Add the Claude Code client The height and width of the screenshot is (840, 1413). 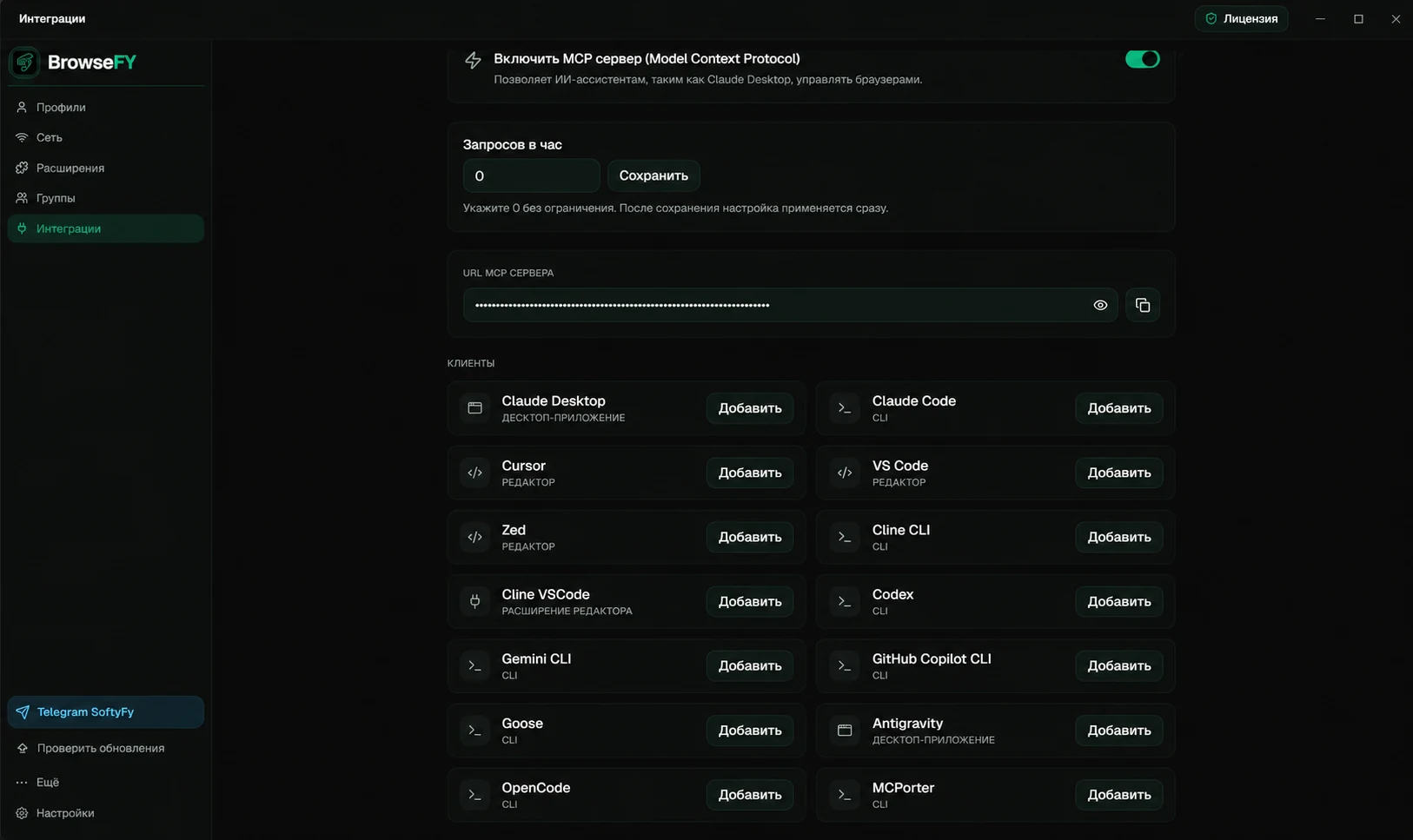tap(1119, 408)
